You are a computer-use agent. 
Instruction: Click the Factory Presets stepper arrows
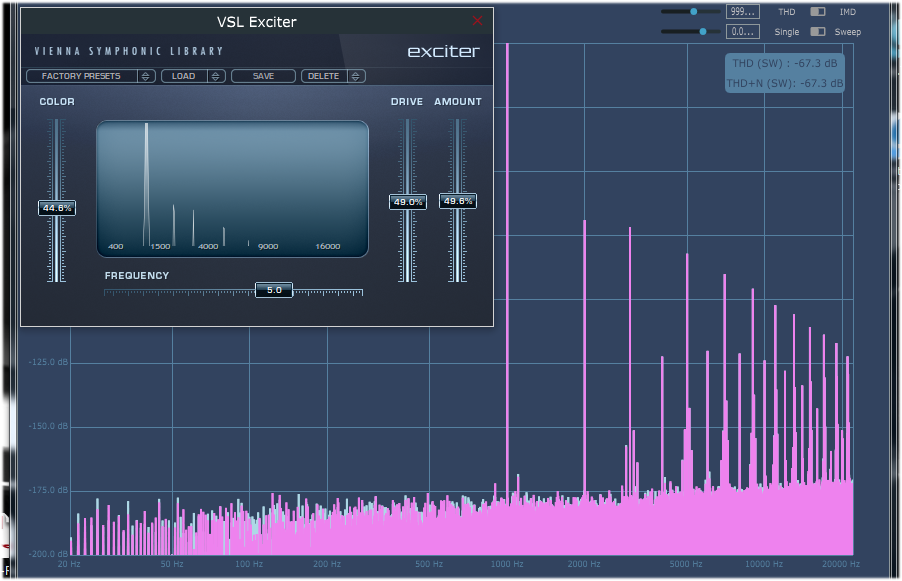(x=146, y=76)
